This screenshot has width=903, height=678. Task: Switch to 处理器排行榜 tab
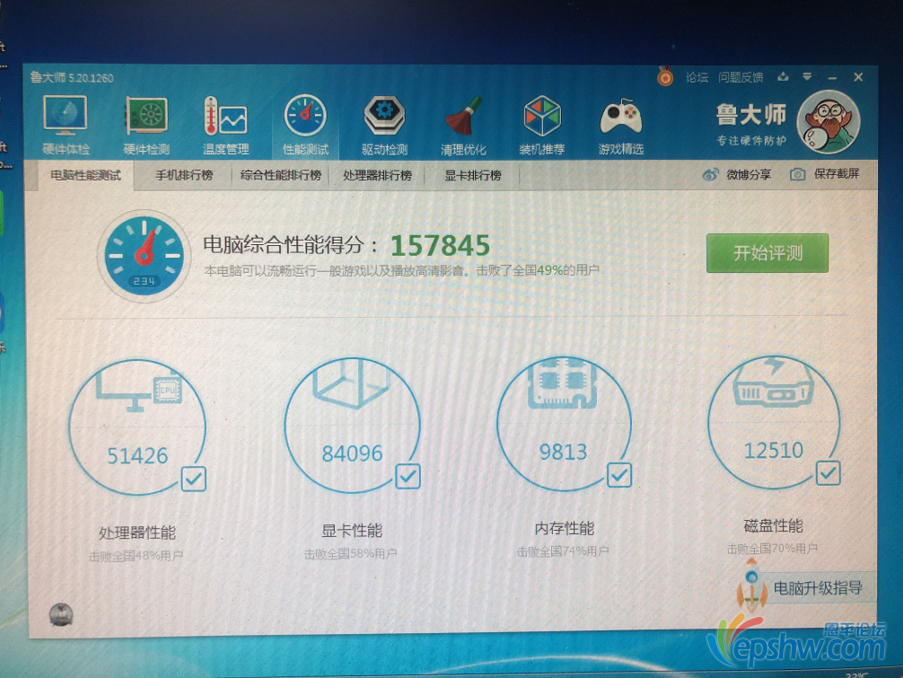coord(377,175)
